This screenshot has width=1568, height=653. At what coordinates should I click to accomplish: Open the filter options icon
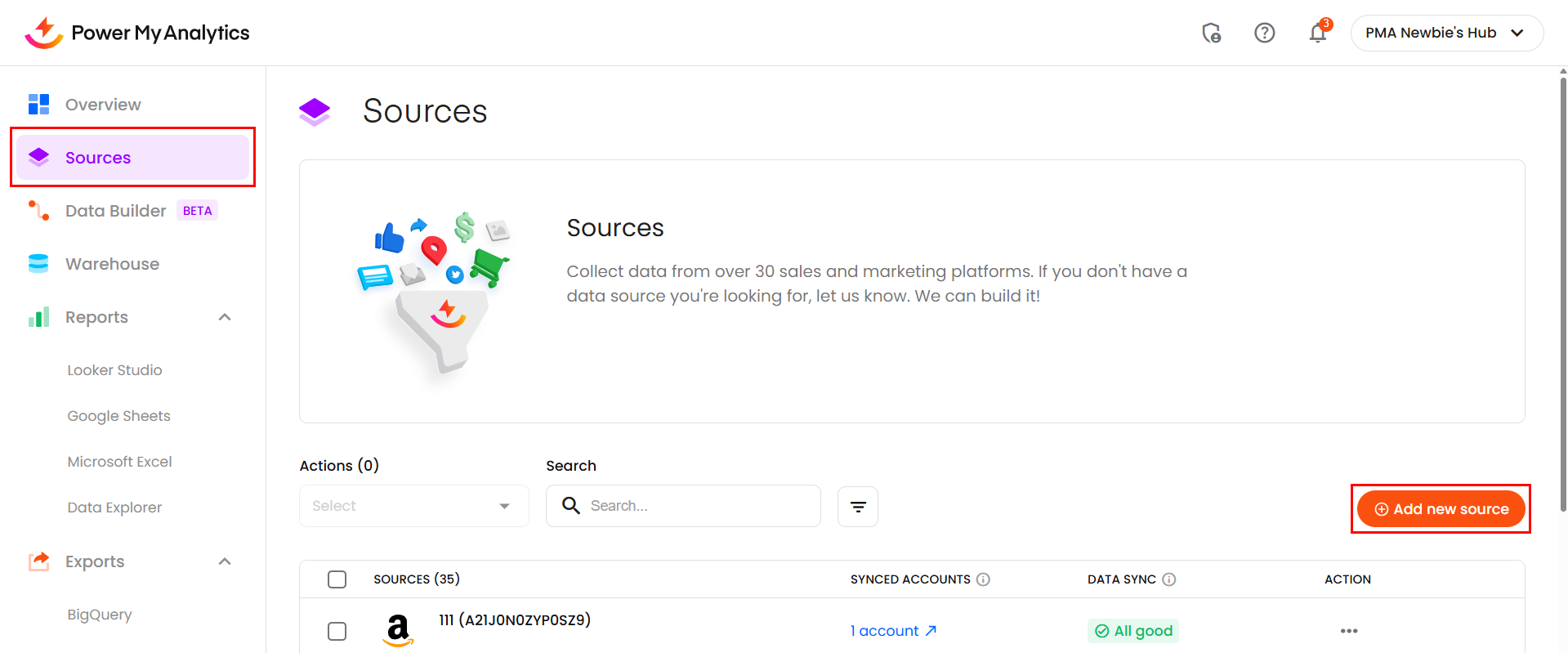[x=857, y=507]
